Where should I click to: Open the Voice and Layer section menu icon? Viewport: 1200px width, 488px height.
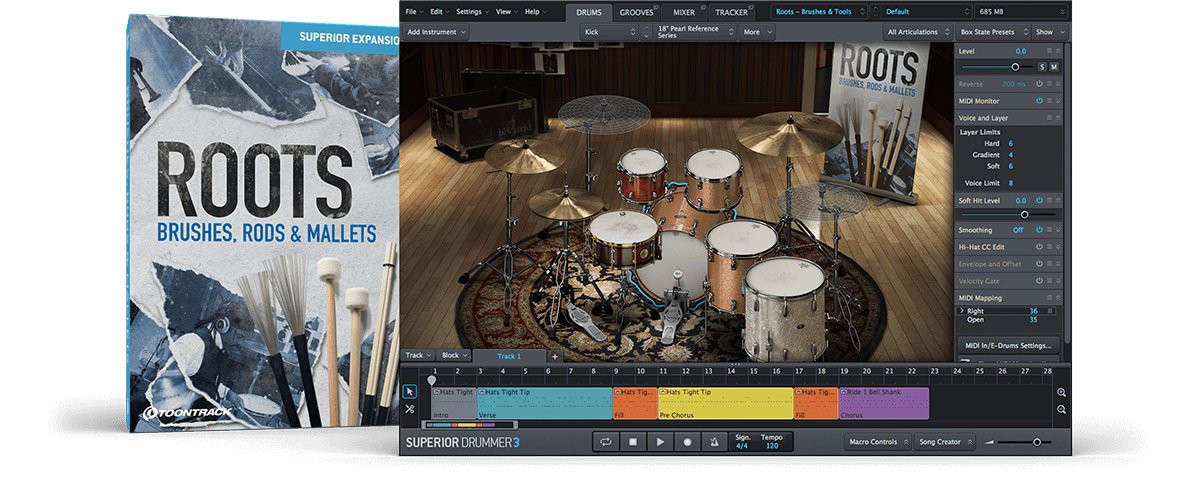tap(1049, 118)
